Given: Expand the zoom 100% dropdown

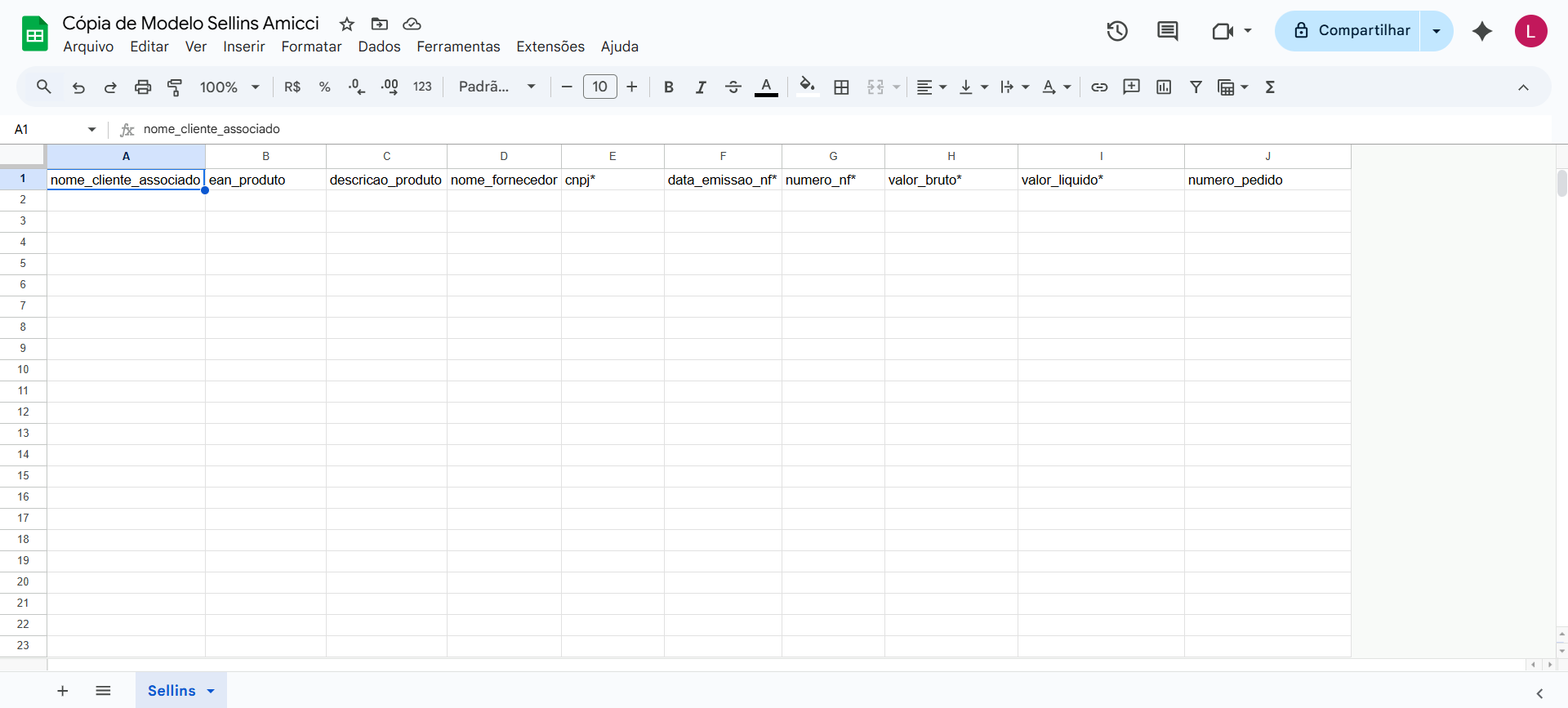Looking at the screenshot, I should 229,87.
